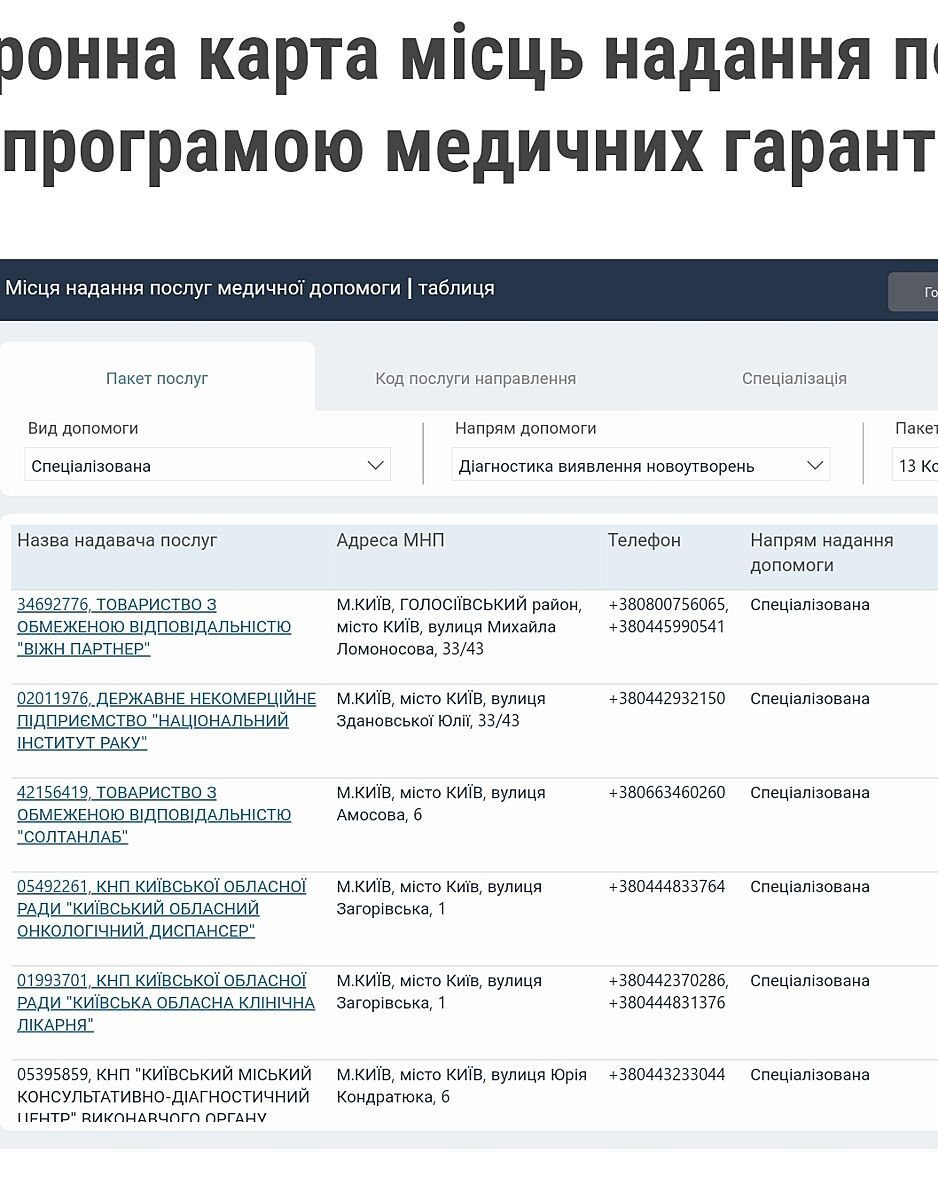Screen dimensions: 938x1200
Task: Click phone number +380442932150
Action: click(667, 699)
